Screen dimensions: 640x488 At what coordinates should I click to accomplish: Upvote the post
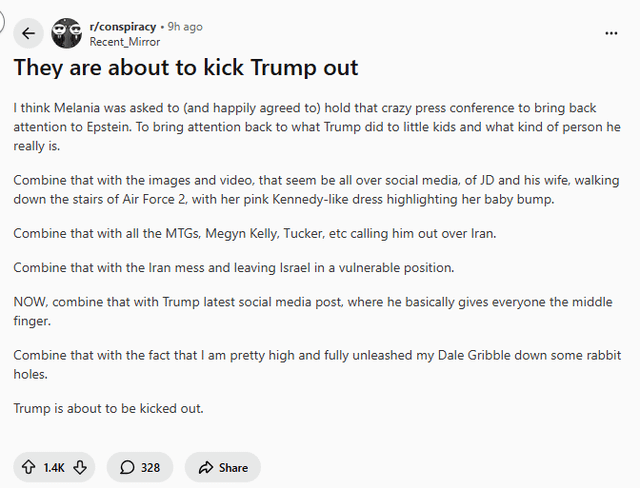28,467
